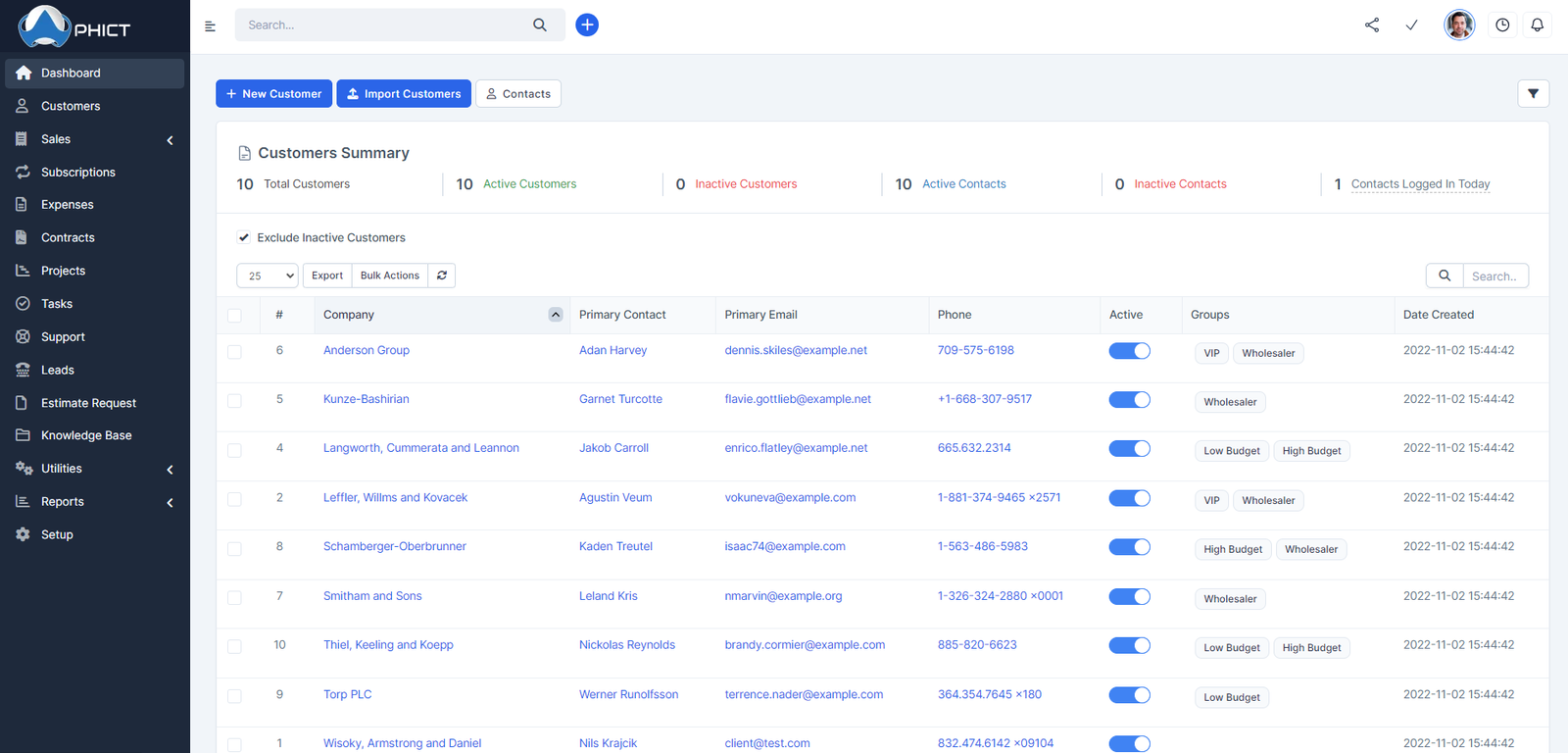Click the Reports chart icon

23,501
